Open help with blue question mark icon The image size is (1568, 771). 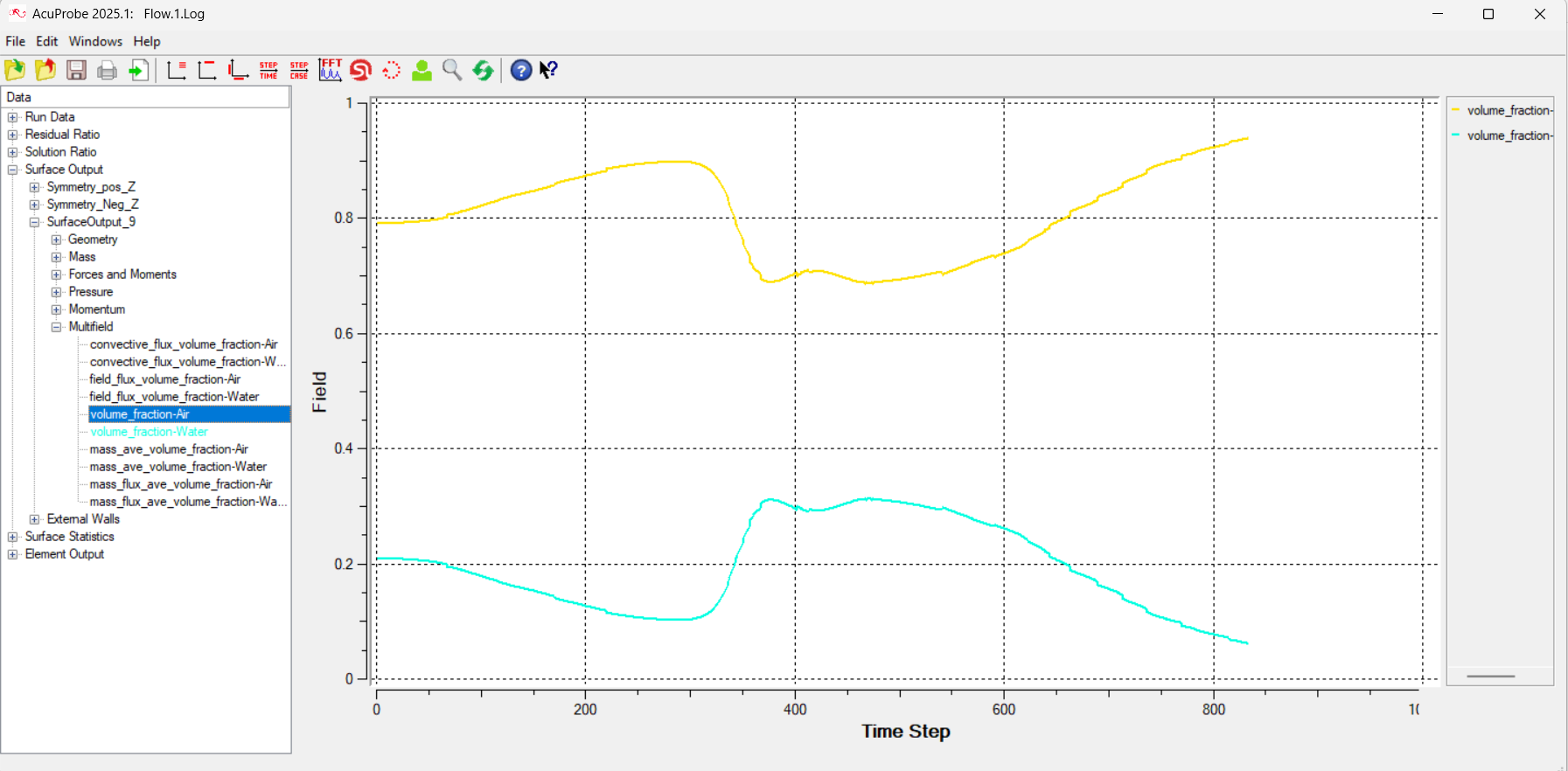click(x=521, y=70)
